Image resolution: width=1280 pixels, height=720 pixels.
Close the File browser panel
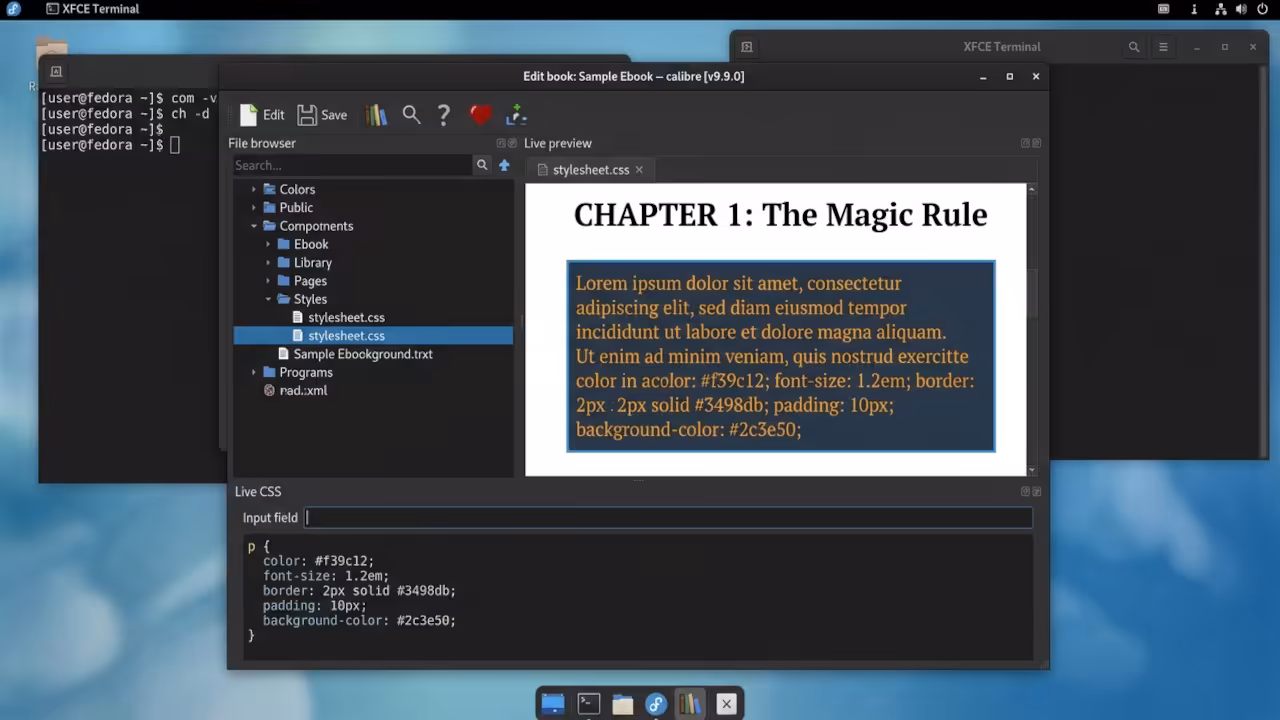[x=513, y=143]
